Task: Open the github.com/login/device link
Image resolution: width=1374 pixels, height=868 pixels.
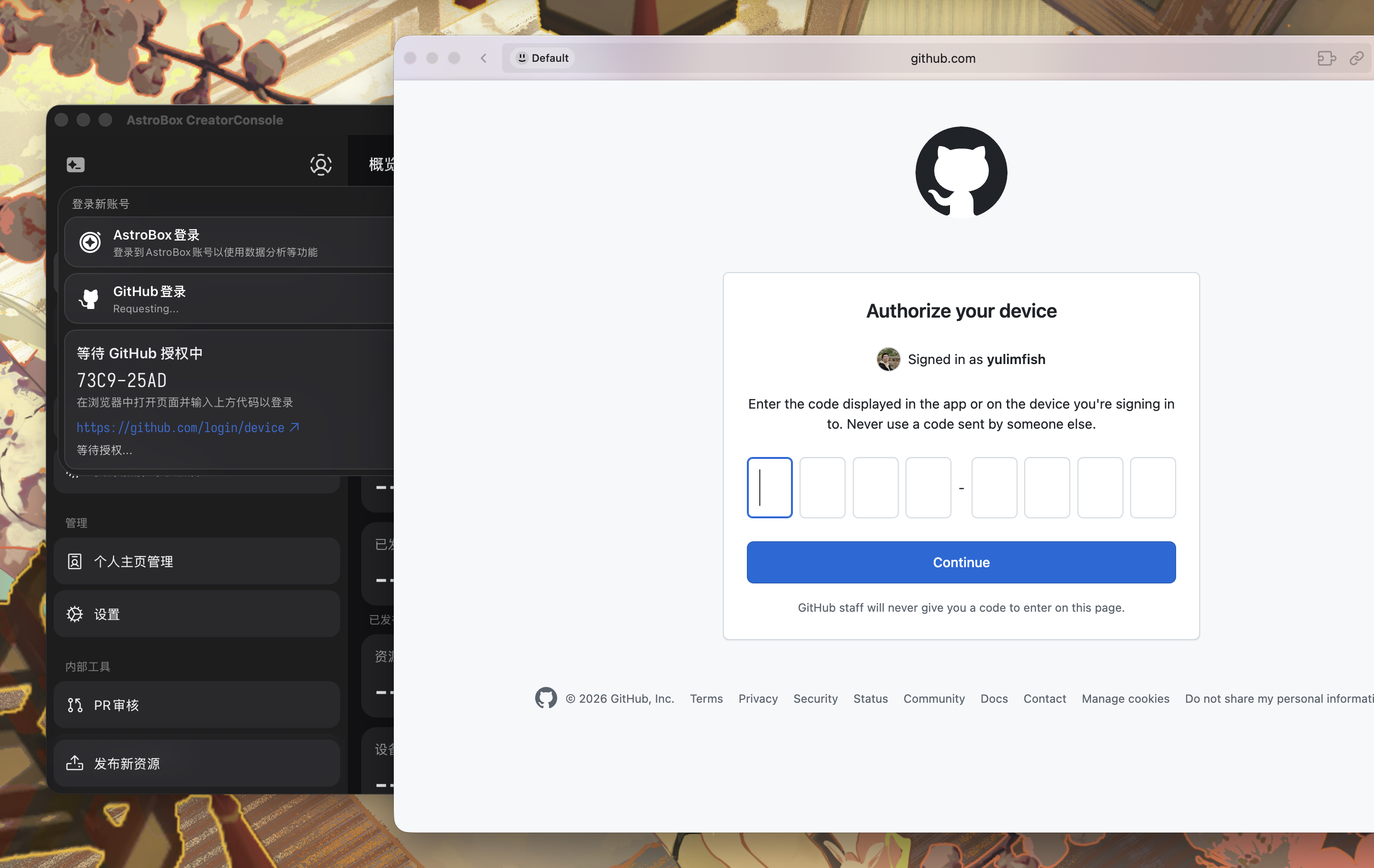Action: [x=188, y=427]
